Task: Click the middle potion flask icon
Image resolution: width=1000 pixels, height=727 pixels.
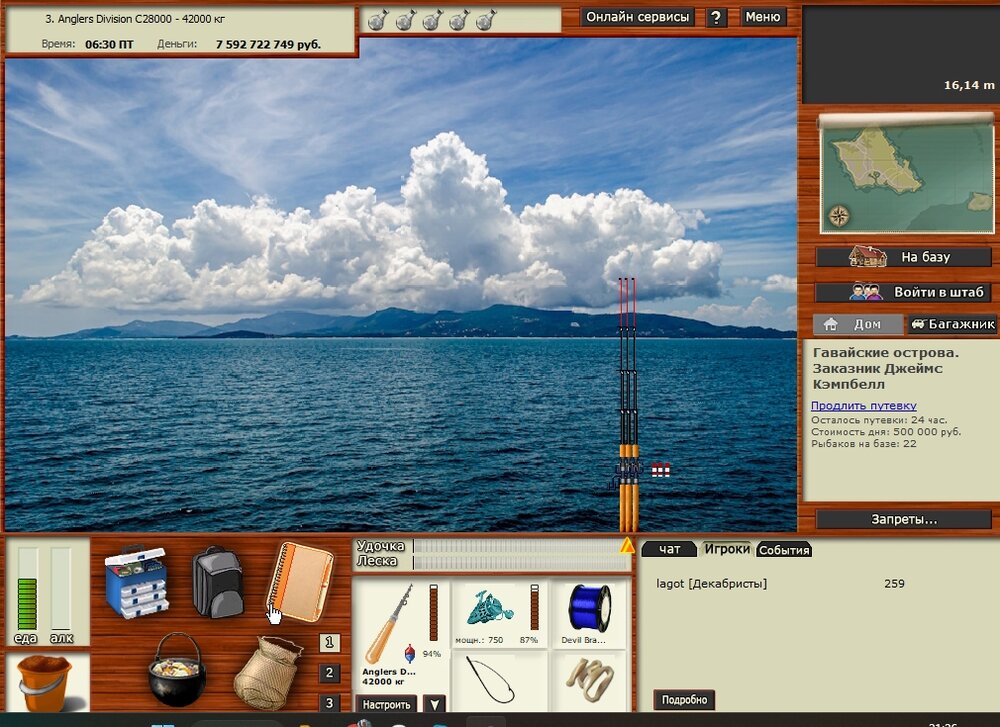Action: click(432, 20)
